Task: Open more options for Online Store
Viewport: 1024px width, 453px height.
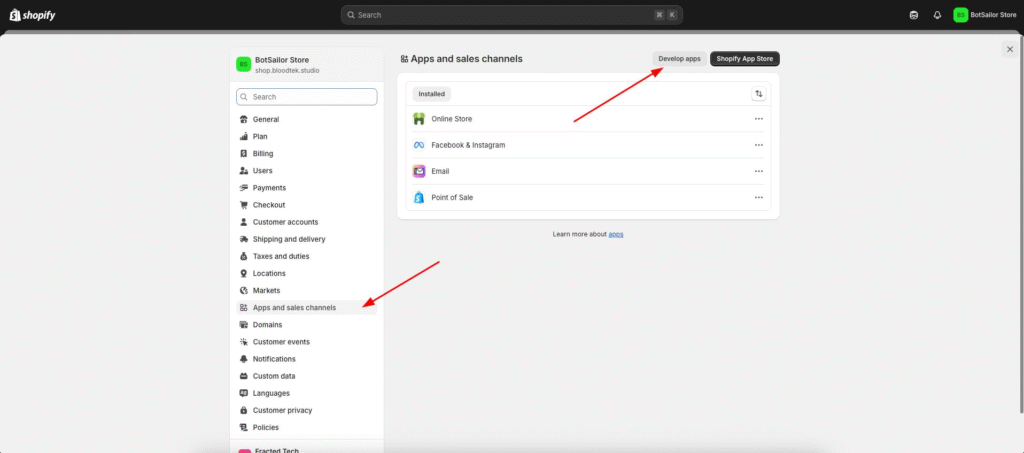Action: 758,119
